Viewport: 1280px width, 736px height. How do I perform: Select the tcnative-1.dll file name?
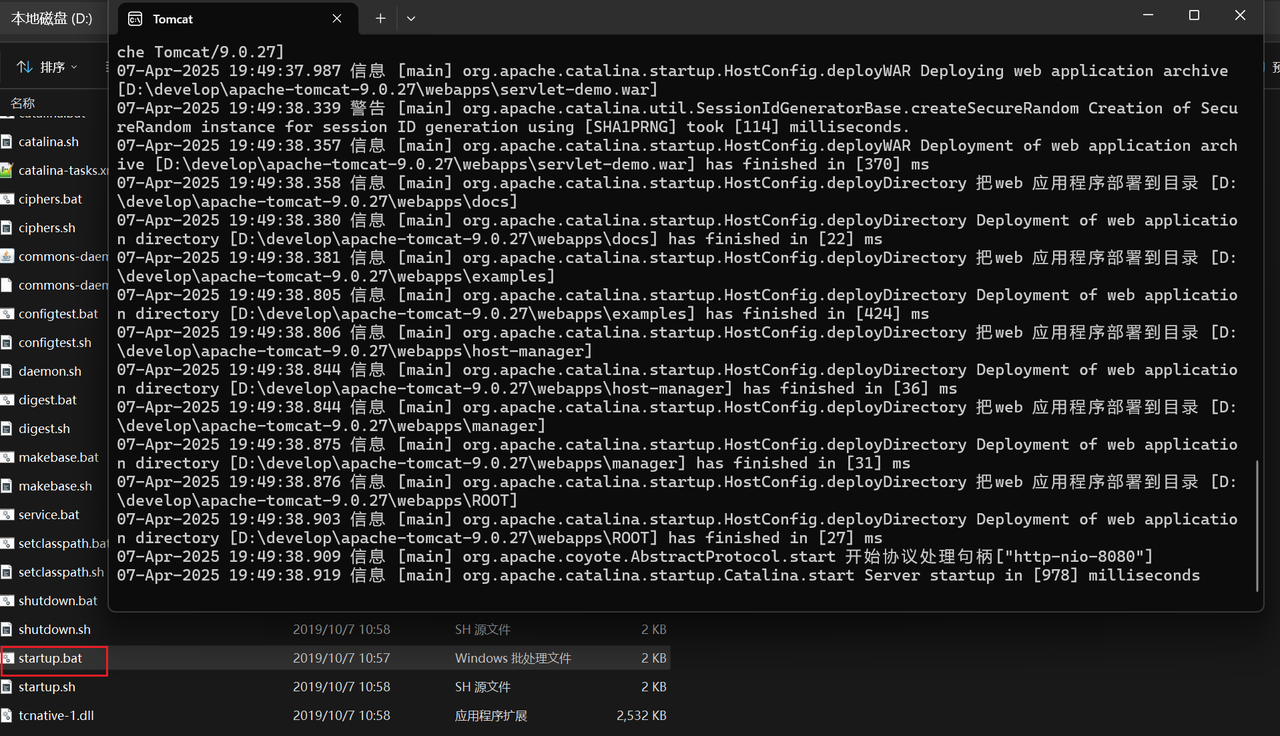pyautogui.click(x=56, y=716)
